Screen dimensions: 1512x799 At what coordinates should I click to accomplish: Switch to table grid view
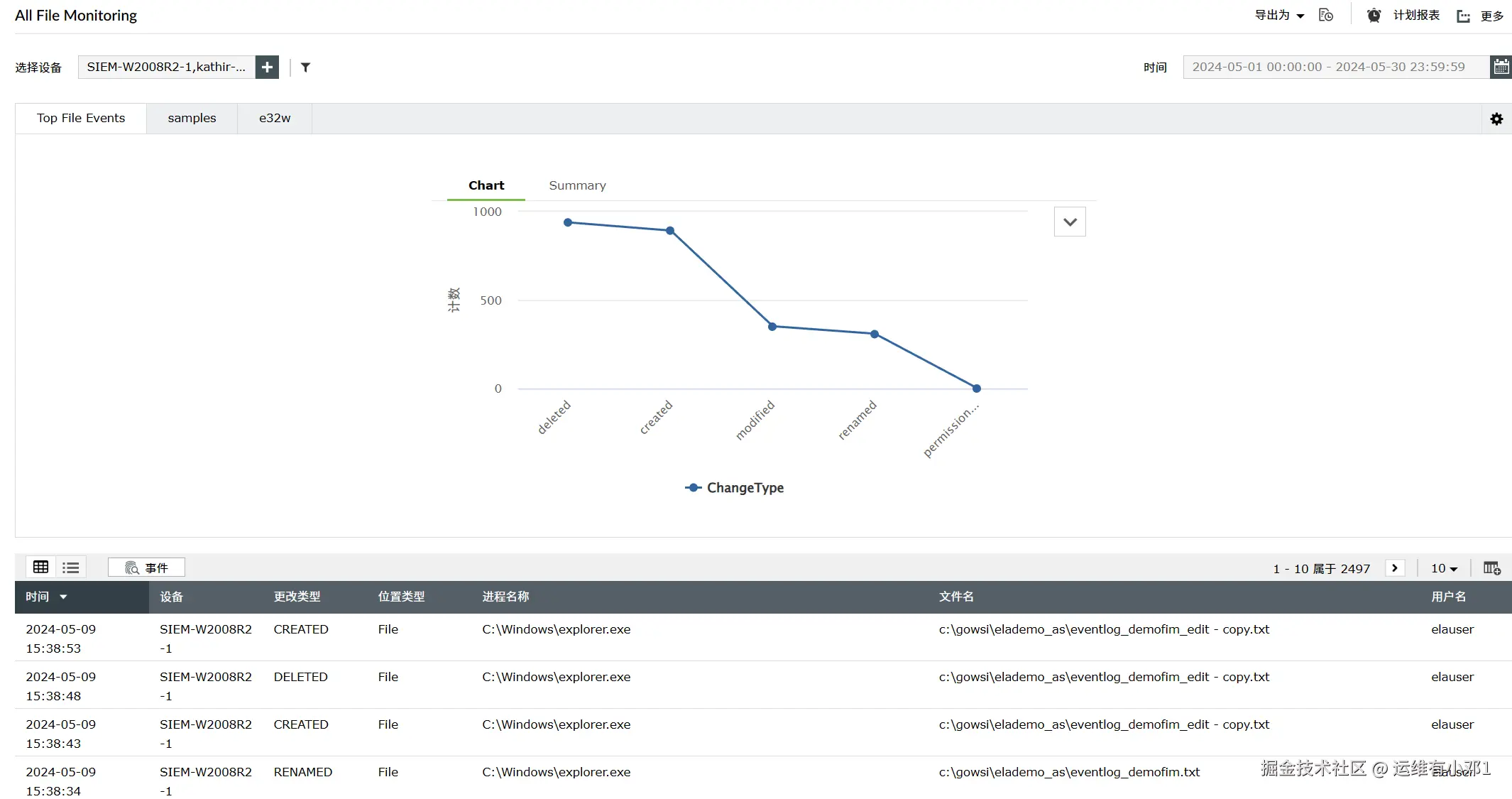pos(41,567)
